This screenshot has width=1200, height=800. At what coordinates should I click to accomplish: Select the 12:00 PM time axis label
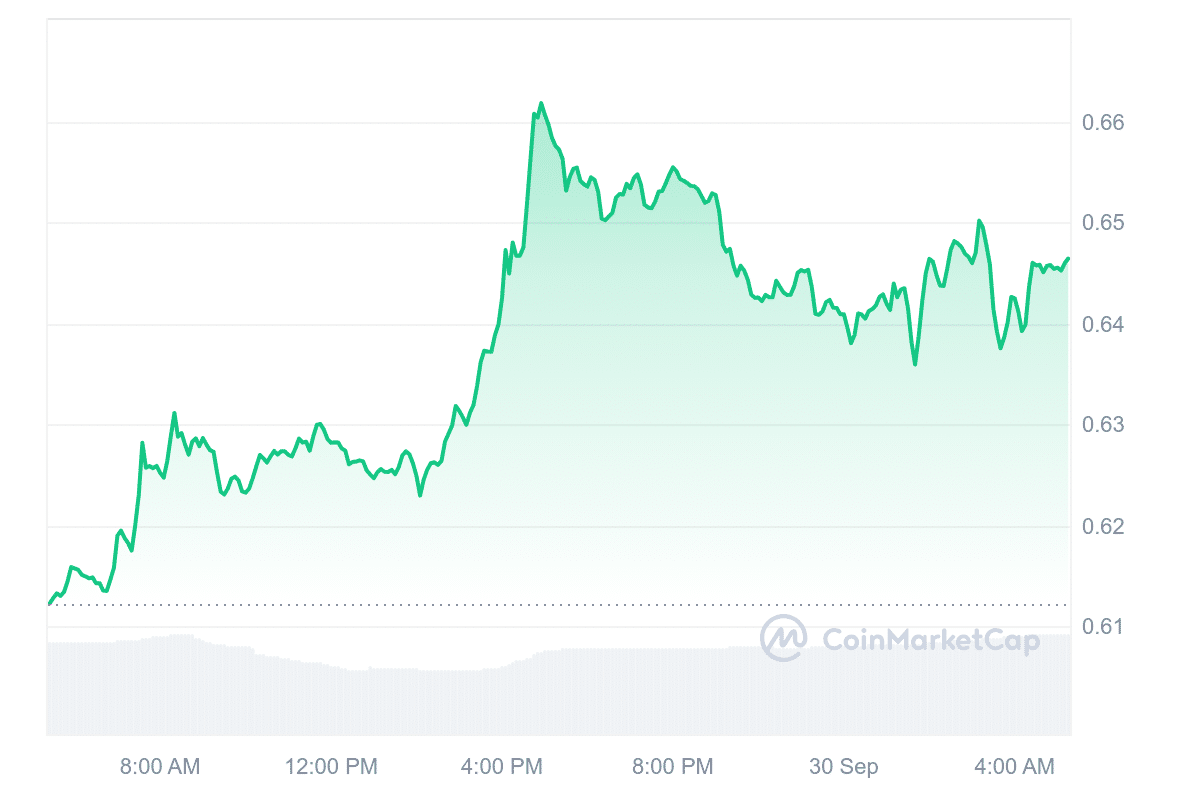pos(332,767)
